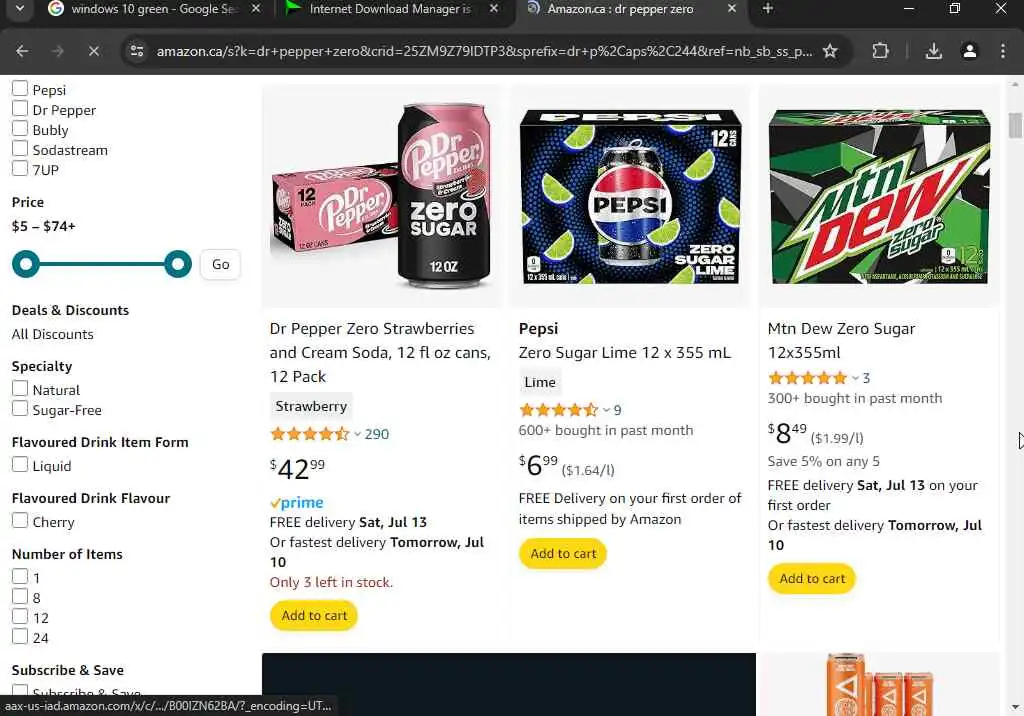Open the Chrome profile icon
This screenshot has width=1024, height=716.
click(x=969, y=51)
